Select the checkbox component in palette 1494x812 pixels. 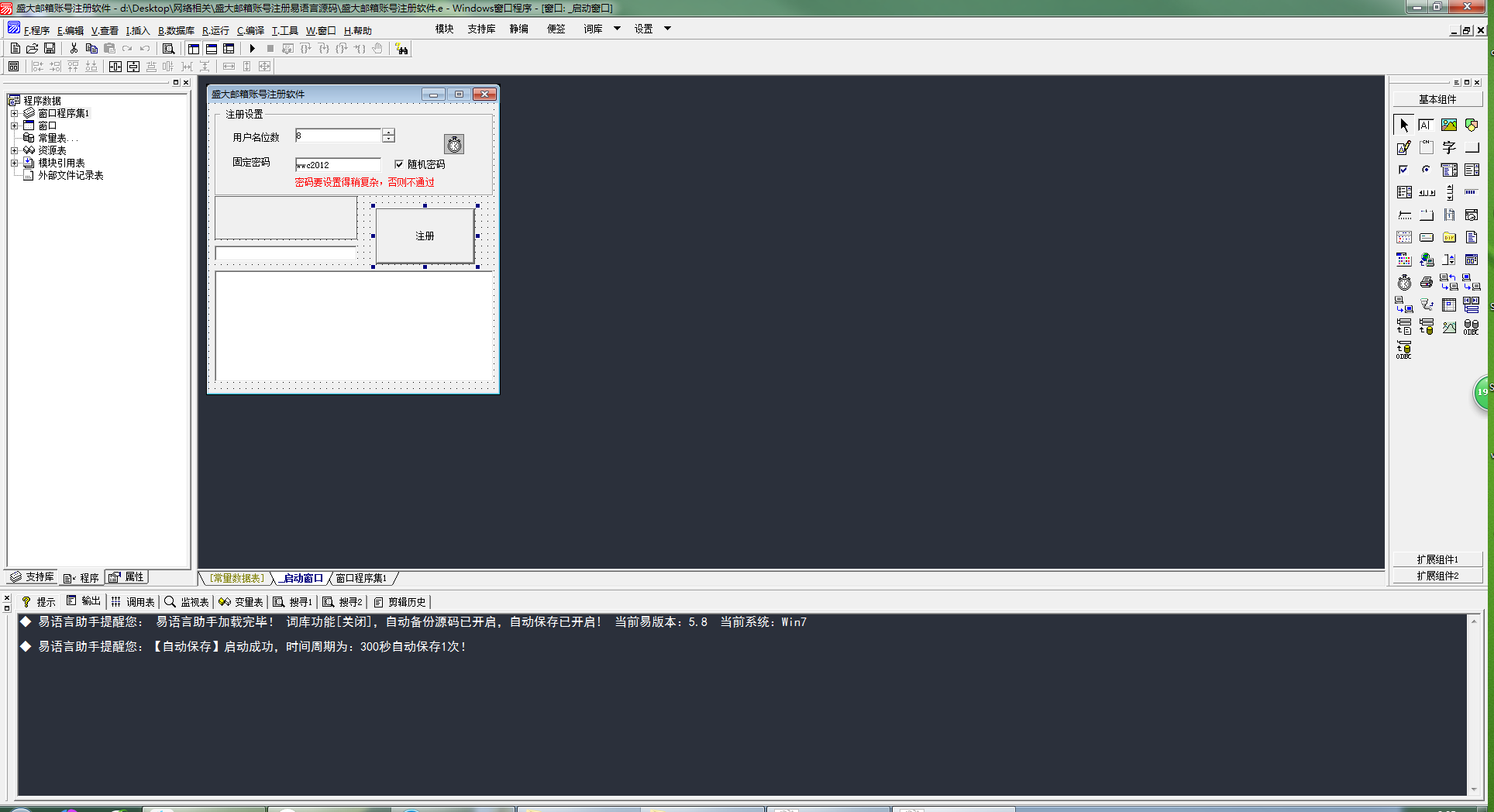[x=1403, y=170]
